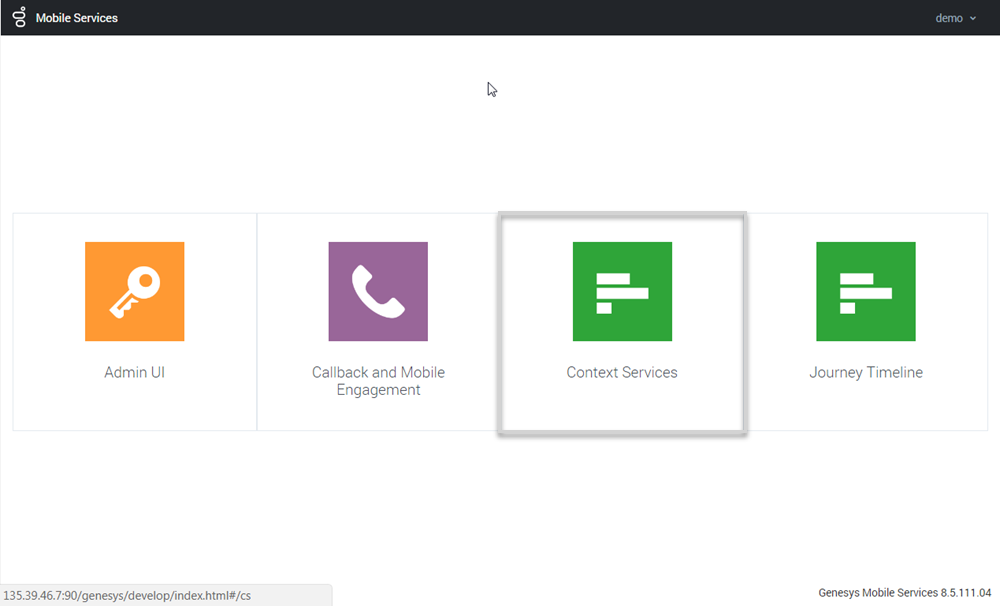Screen dimensions: 1000x606
Task: Click Callback and Mobile Engagement label
Action: 378,381
